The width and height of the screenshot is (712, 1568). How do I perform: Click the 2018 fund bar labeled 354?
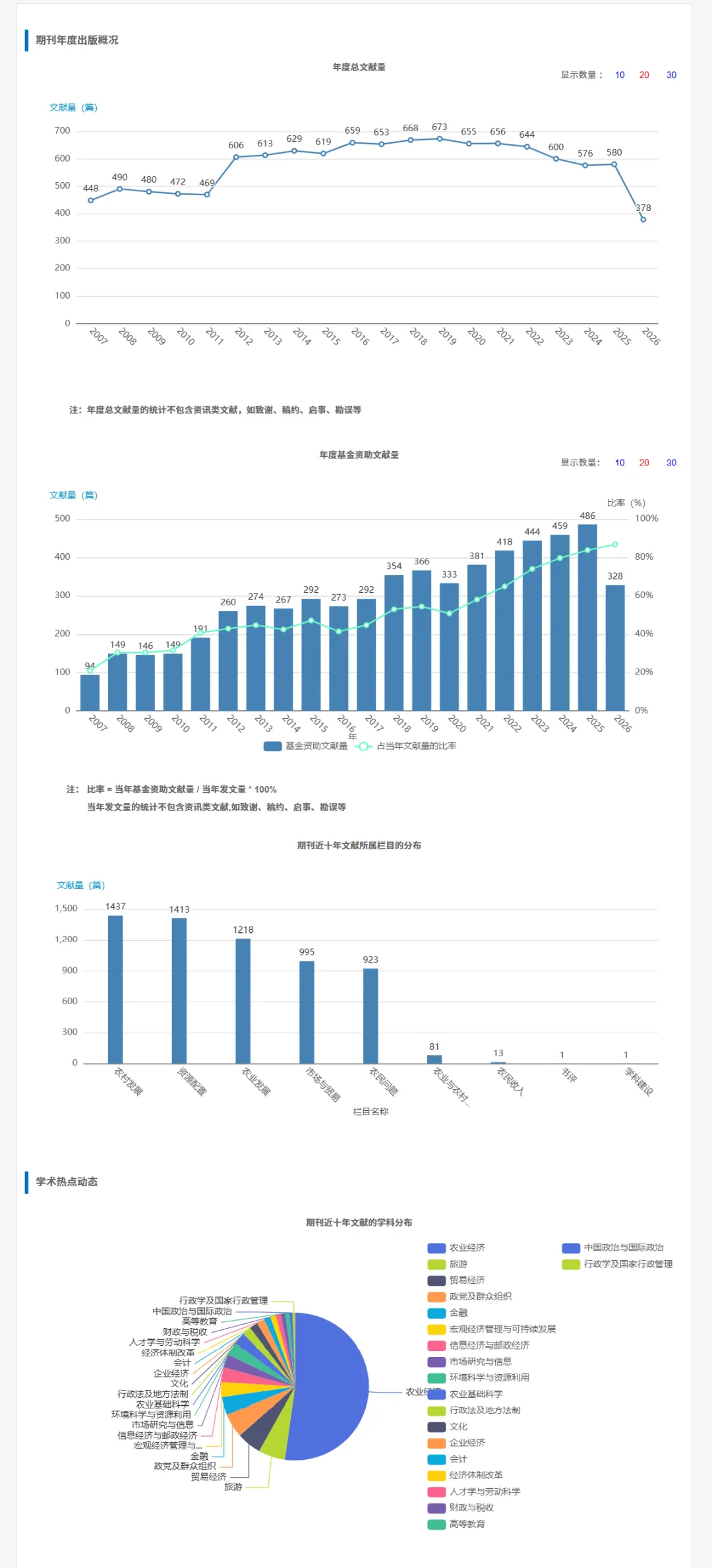click(394, 643)
